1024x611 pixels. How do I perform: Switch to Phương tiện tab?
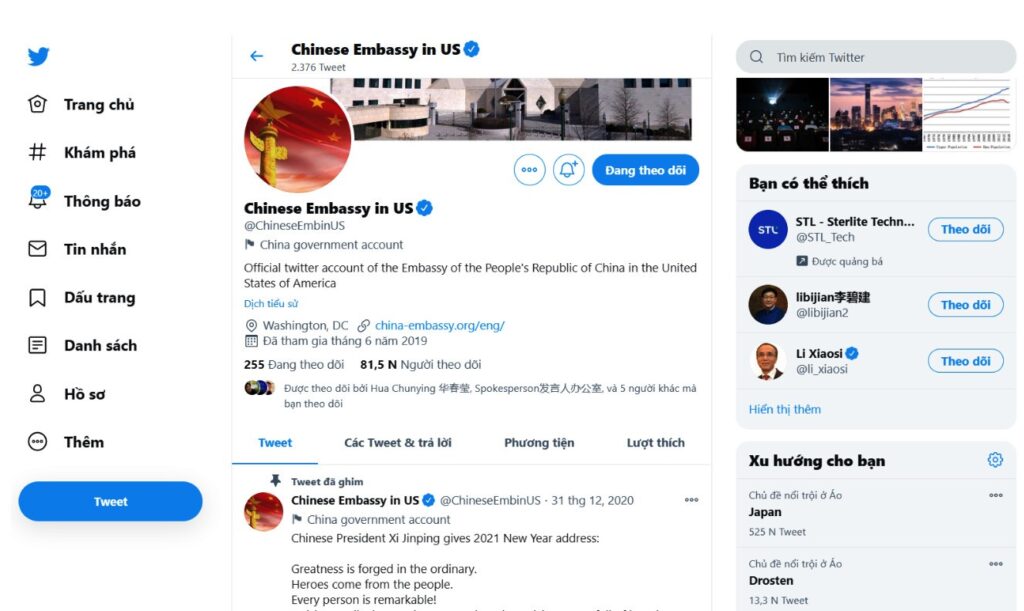coord(539,443)
